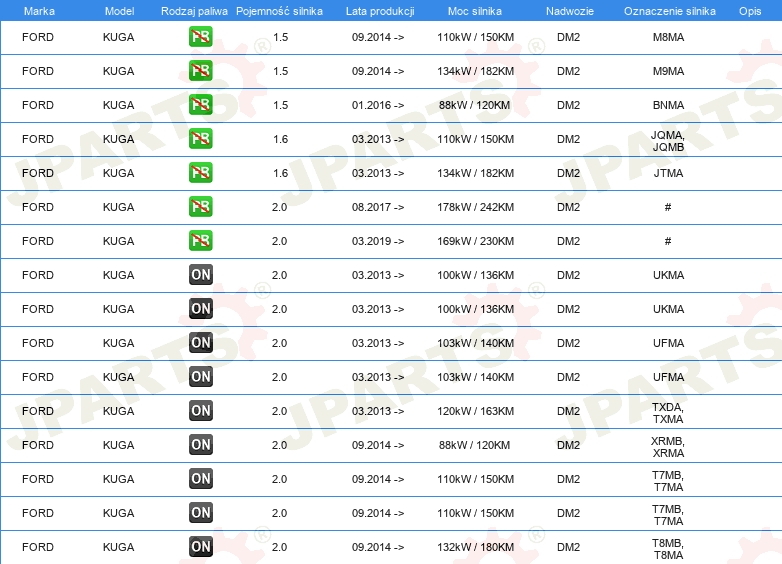Select capacity 2.0 in the 242KM row
This screenshot has width=782, height=564.
(x=279, y=207)
